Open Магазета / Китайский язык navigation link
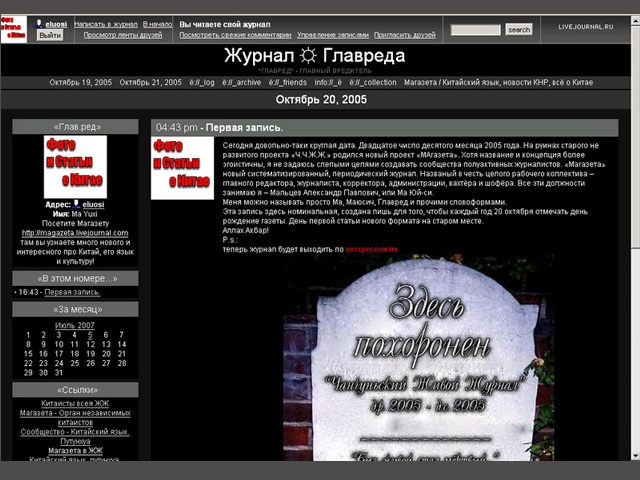Image resolution: width=640 pixels, height=480 pixels. click(x=498, y=82)
